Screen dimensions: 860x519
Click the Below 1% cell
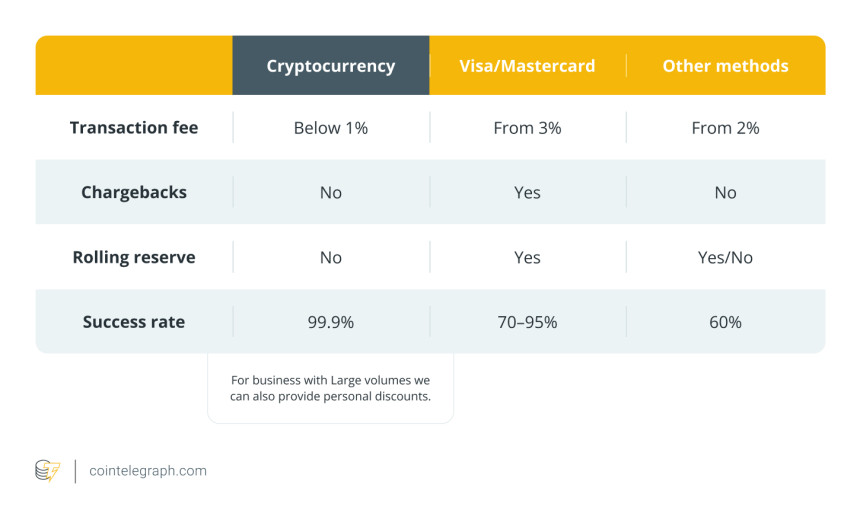click(331, 128)
